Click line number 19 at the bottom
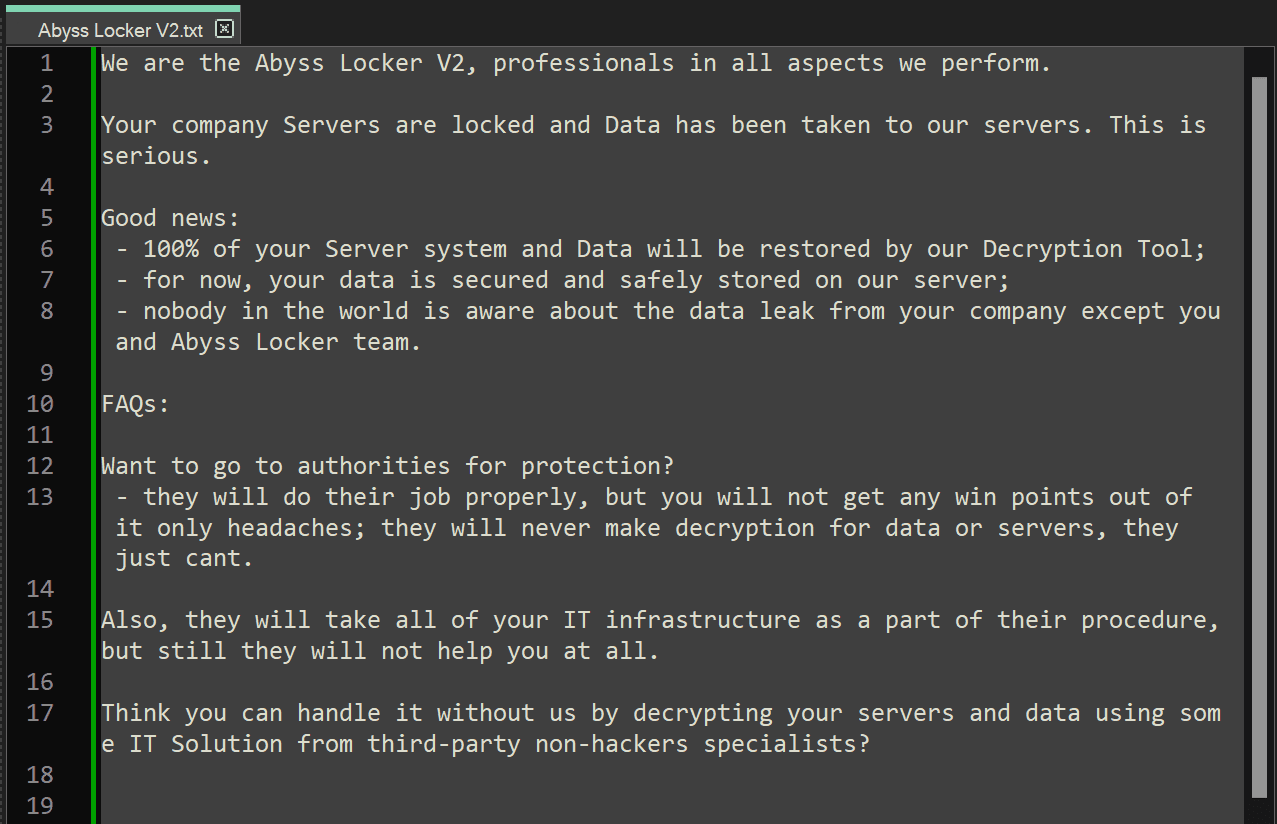Viewport: 1277px width, 824px height. click(x=40, y=806)
